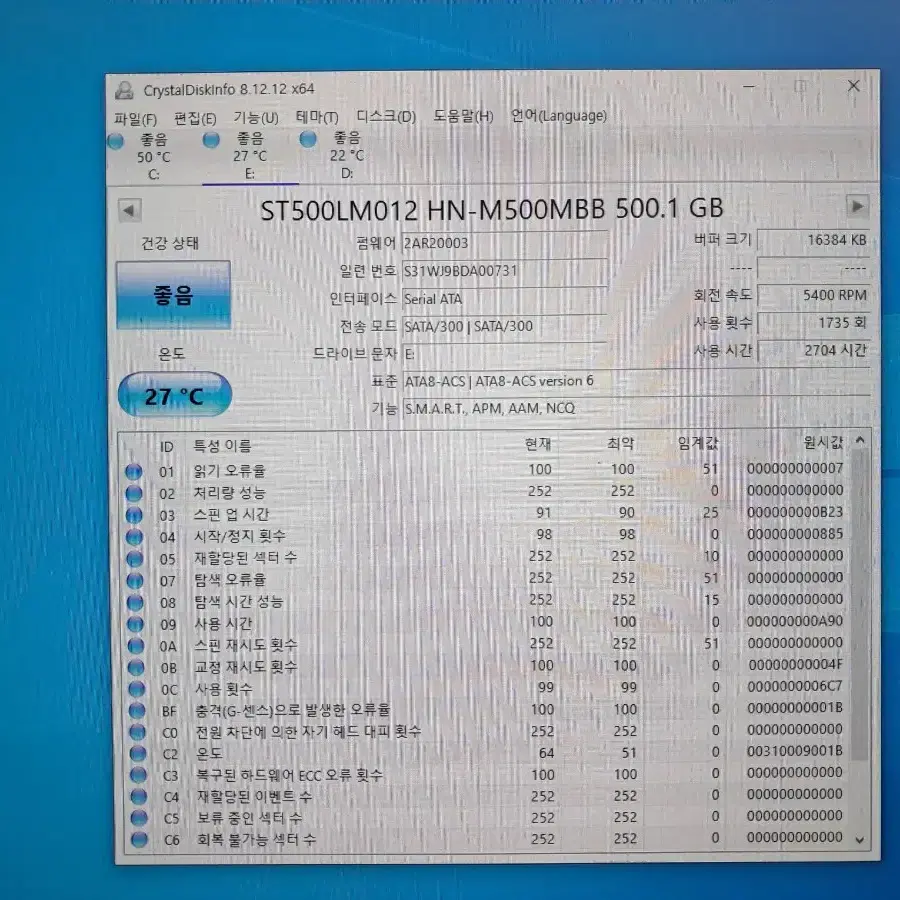Open the 파일(F) menu
The image size is (900, 900).
tap(135, 119)
